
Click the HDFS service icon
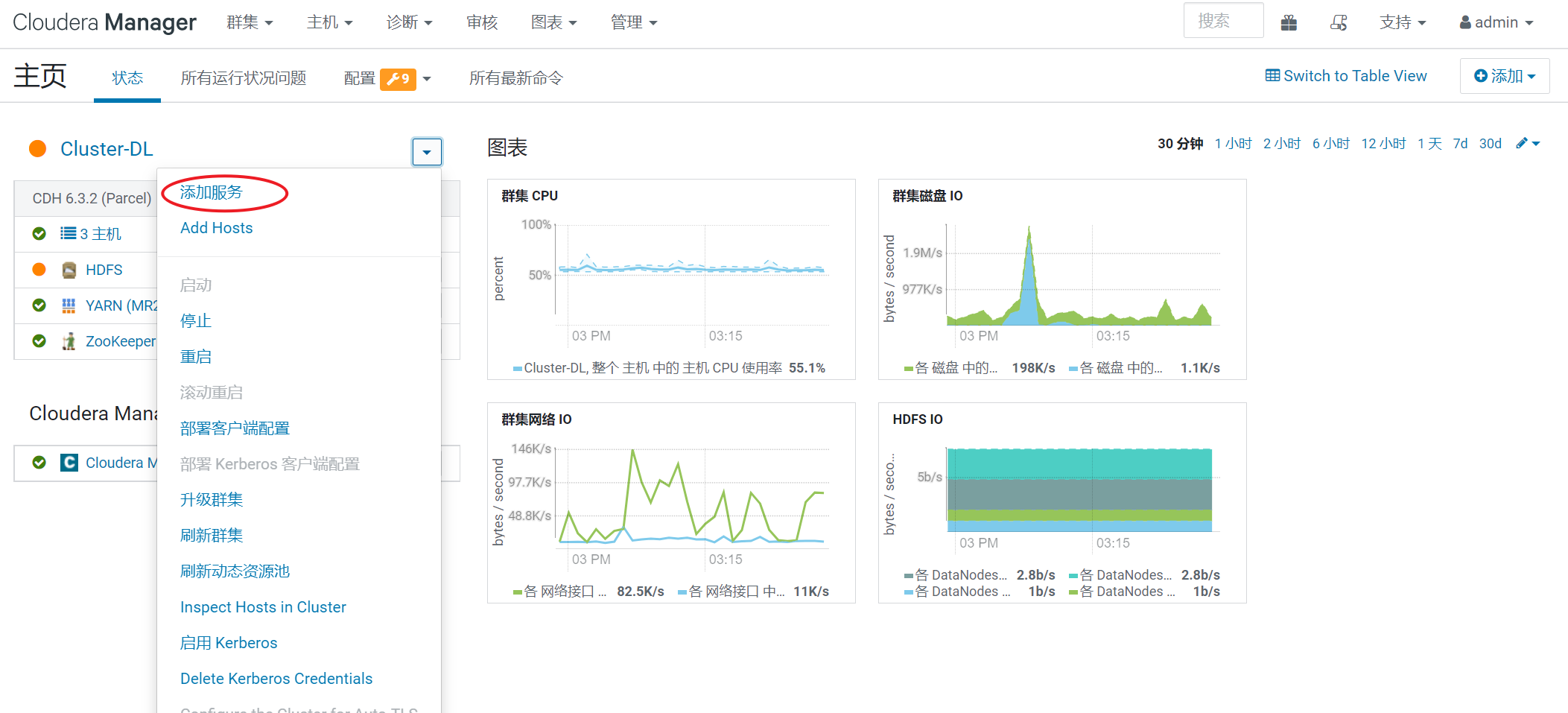pyautogui.click(x=69, y=270)
